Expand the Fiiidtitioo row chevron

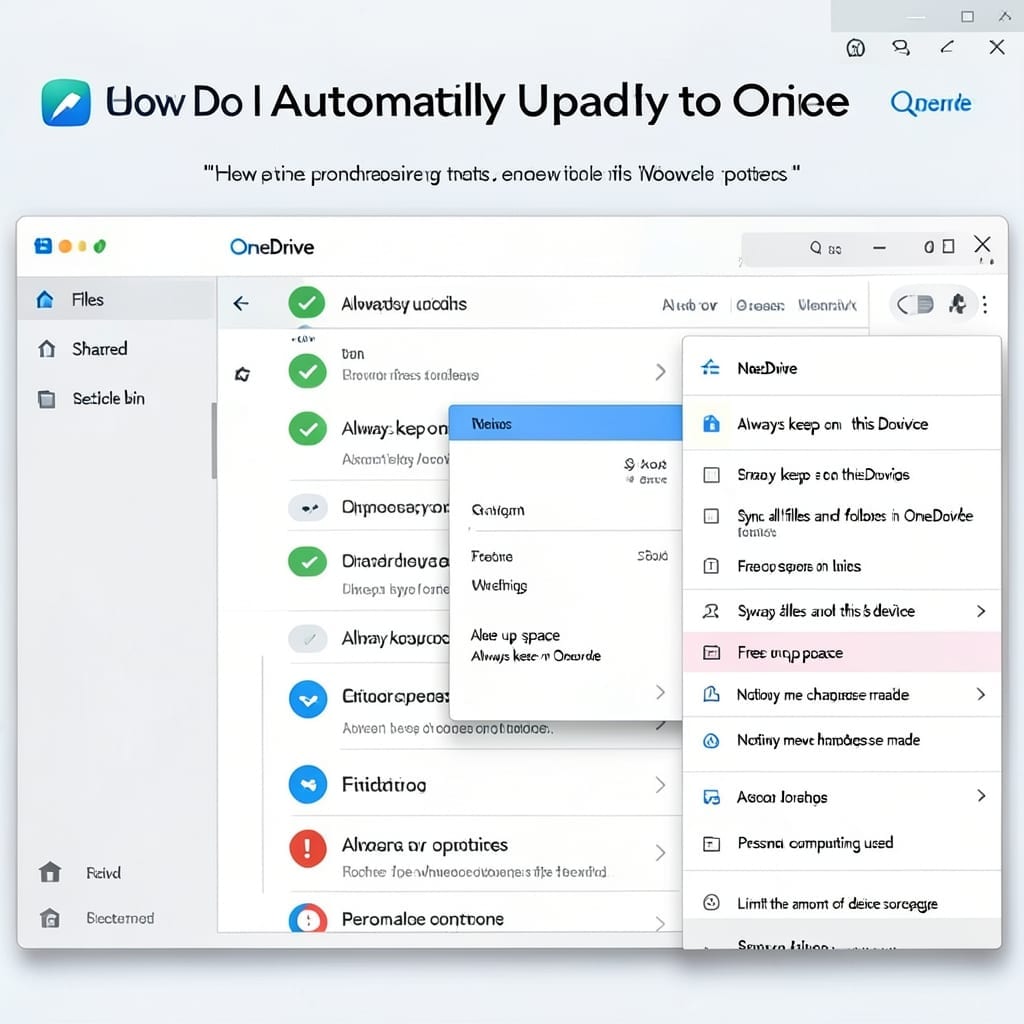coord(660,784)
